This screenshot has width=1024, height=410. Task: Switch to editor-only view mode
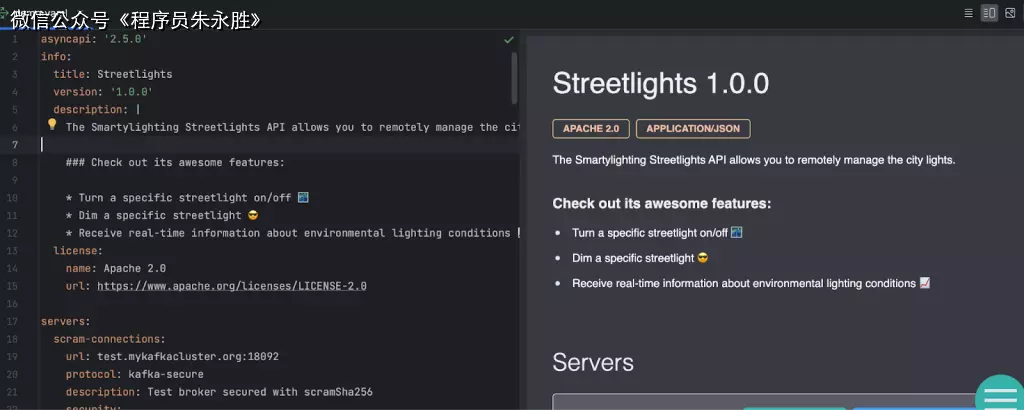[968, 13]
